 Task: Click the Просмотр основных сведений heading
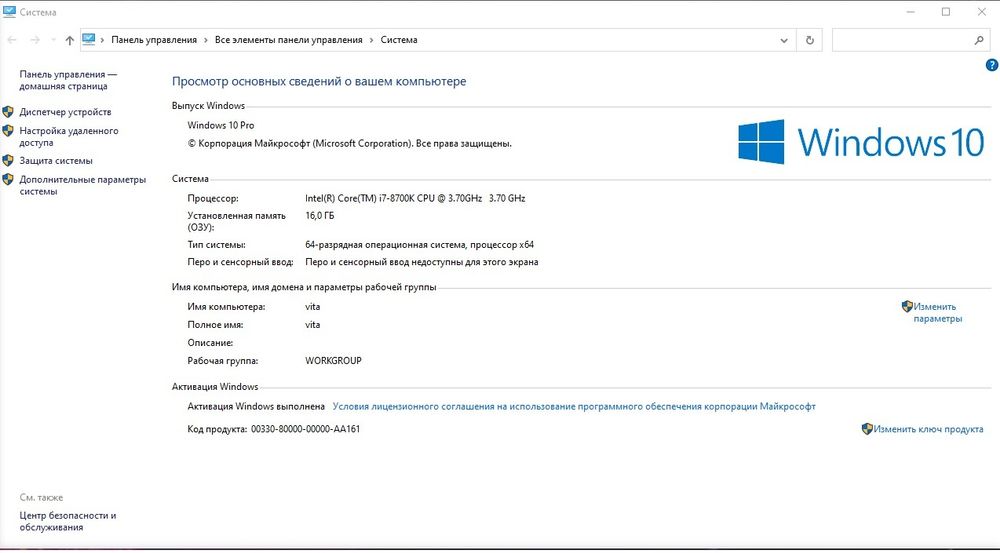click(x=319, y=82)
